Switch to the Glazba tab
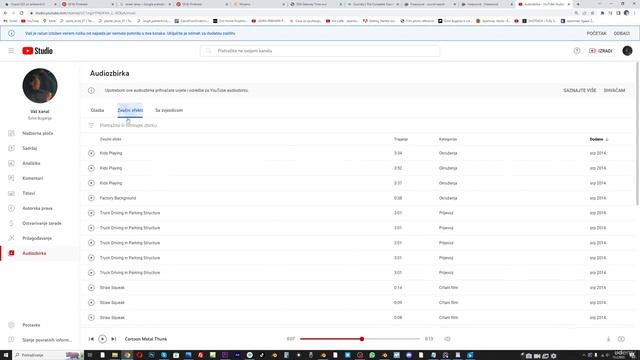Image resolution: width=640 pixels, height=360 pixels. point(97,110)
